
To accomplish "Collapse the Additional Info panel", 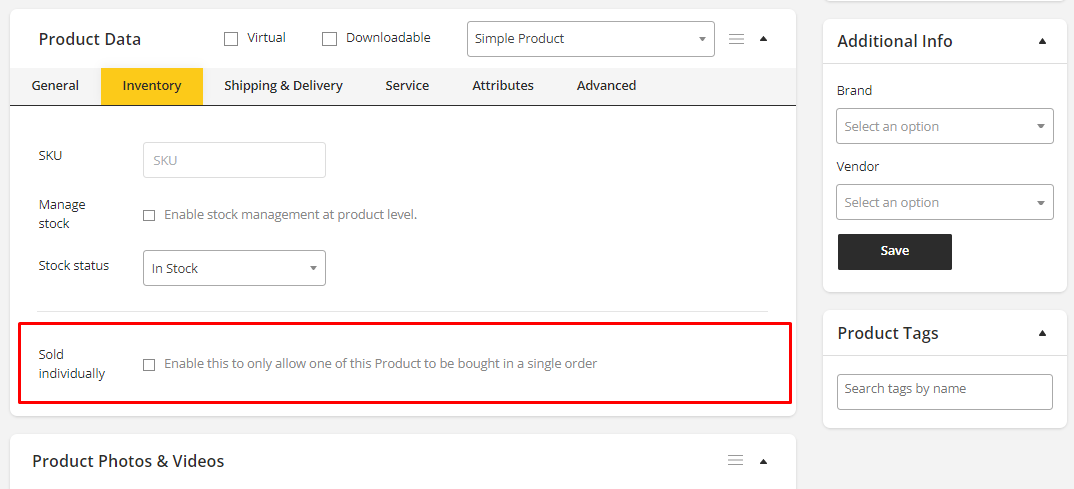I will pyautogui.click(x=1042, y=41).
